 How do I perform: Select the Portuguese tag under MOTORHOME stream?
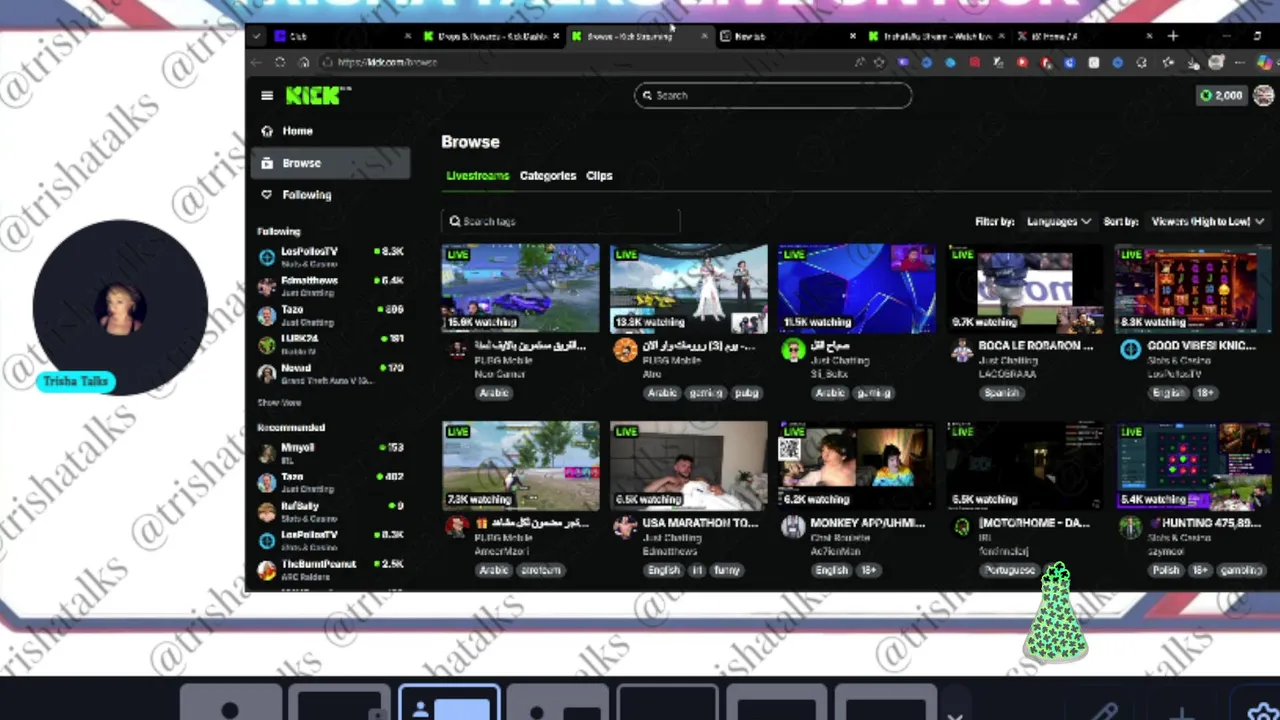(1010, 570)
